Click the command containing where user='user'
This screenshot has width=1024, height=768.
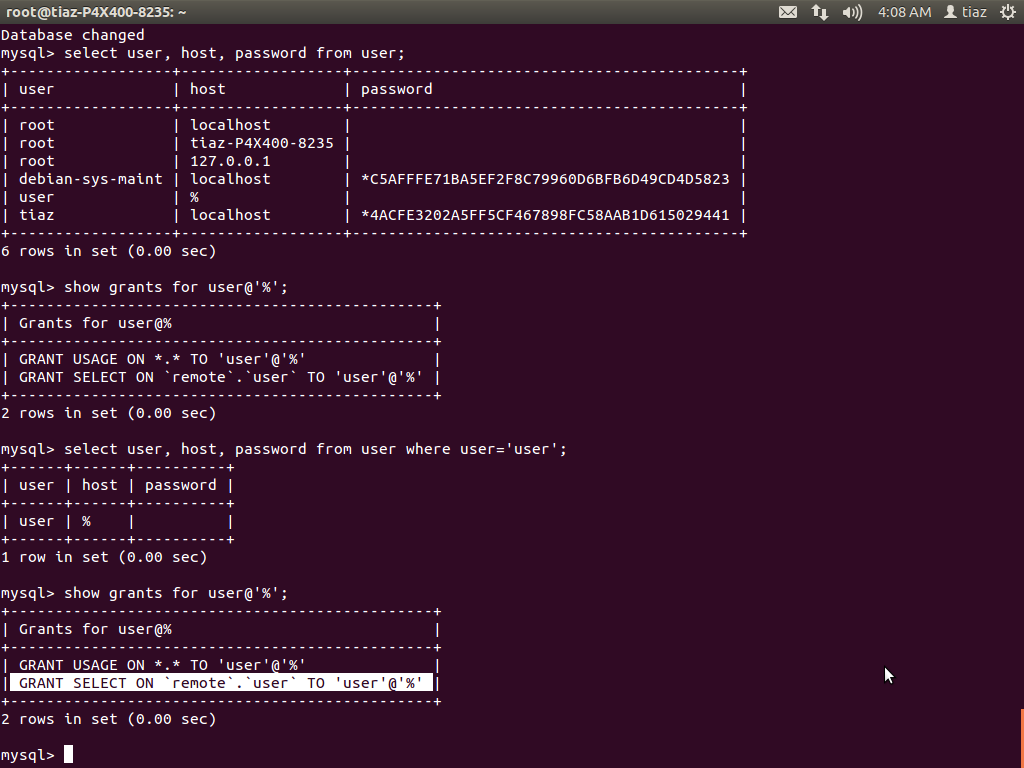coord(315,449)
